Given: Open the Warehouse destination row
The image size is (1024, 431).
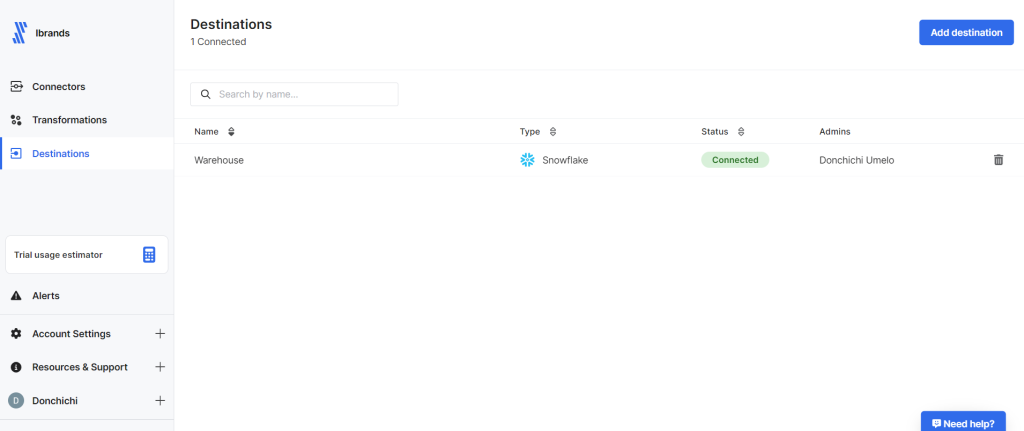Looking at the screenshot, I should (x=219, y=160).
